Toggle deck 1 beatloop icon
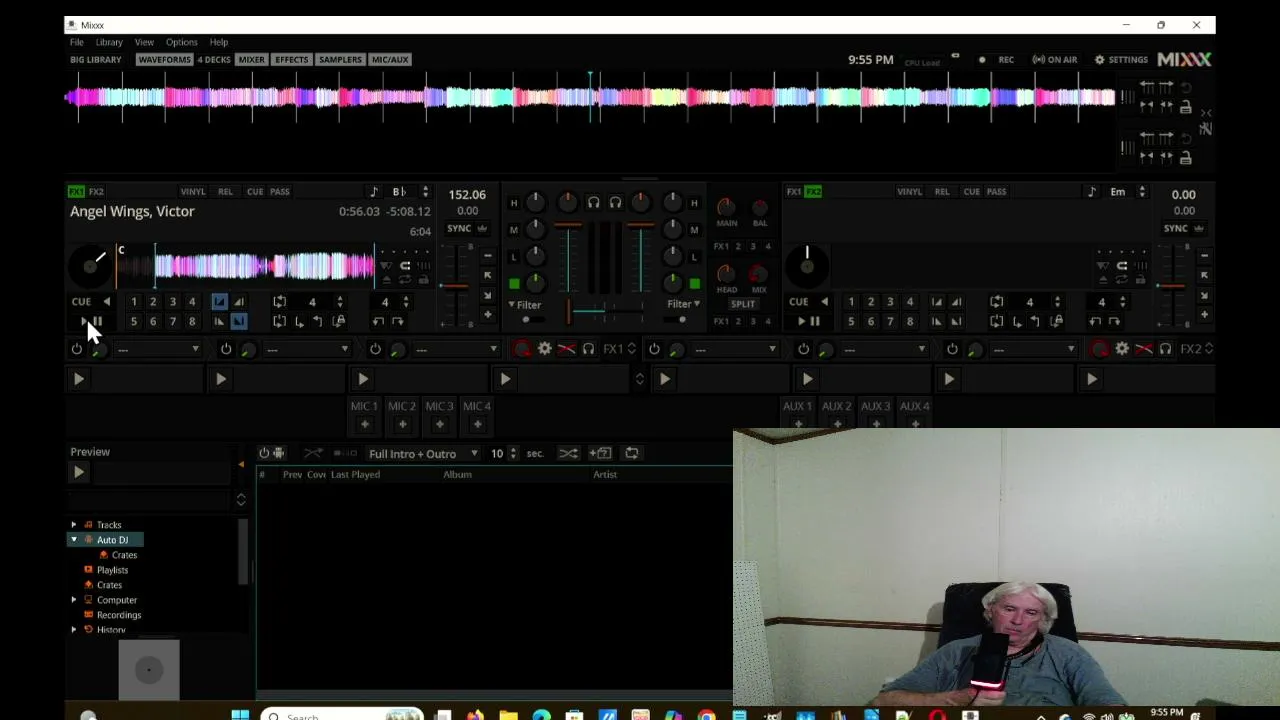The image size is (1280, 720). coord(279,301)
